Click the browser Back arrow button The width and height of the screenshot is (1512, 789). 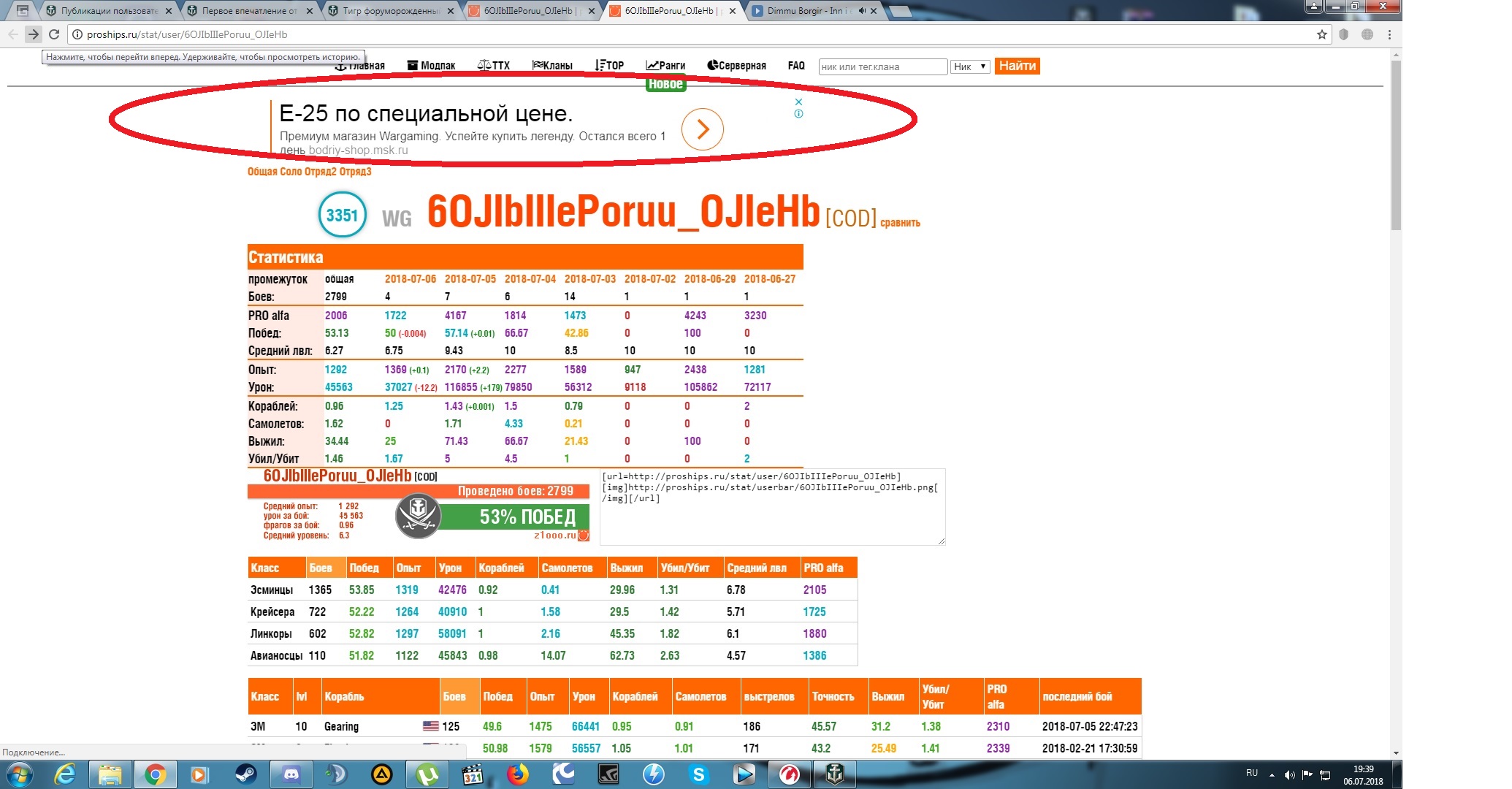pos(12,34)
